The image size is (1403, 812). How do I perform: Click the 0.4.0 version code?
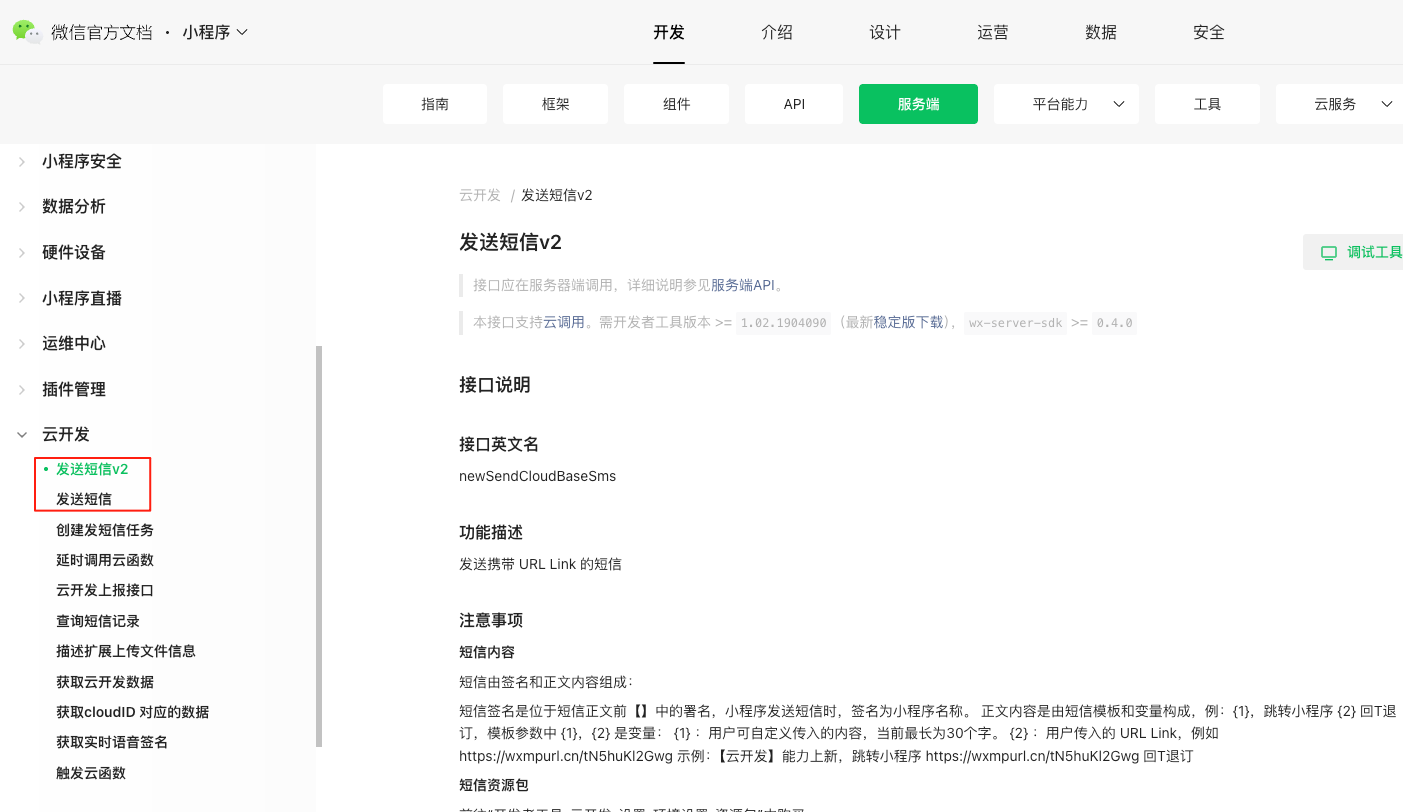click(x=1114, y=323)
